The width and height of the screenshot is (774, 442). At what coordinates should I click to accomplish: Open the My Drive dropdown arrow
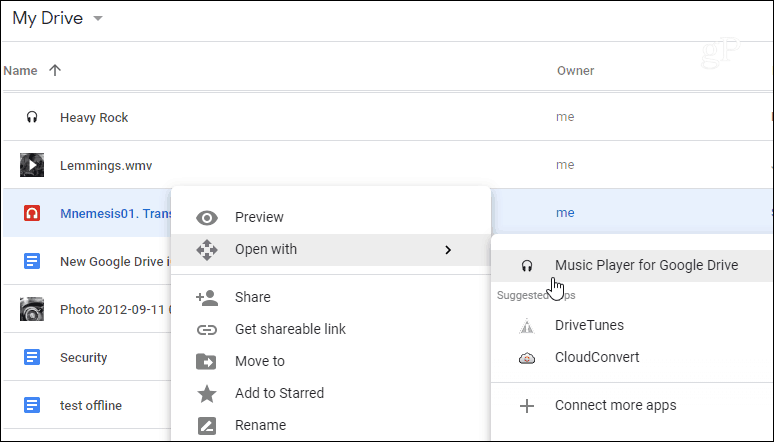pos(98,19)
